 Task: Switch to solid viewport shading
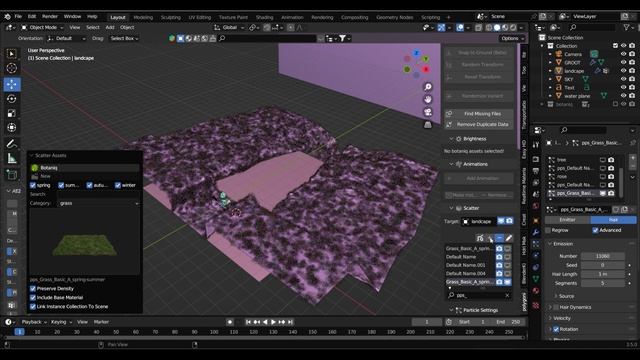tap(497, 27)
